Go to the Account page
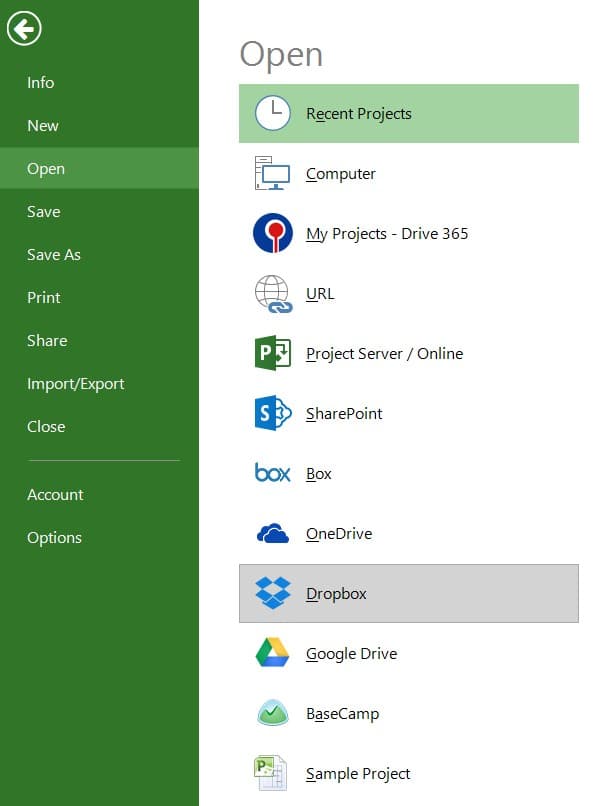Viewport: 594px width, 806px height. [x=55, y=494]
